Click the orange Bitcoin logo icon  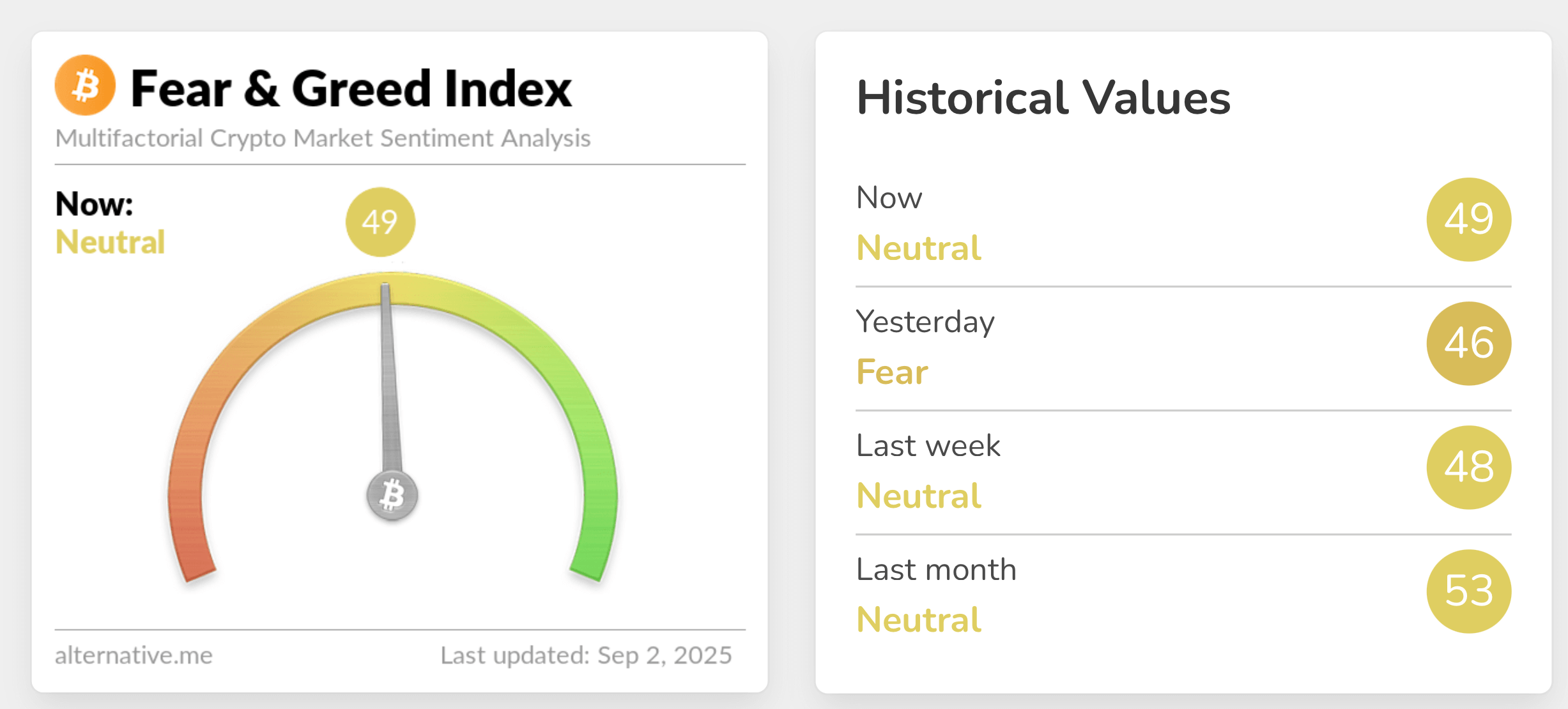coord(85,85)
